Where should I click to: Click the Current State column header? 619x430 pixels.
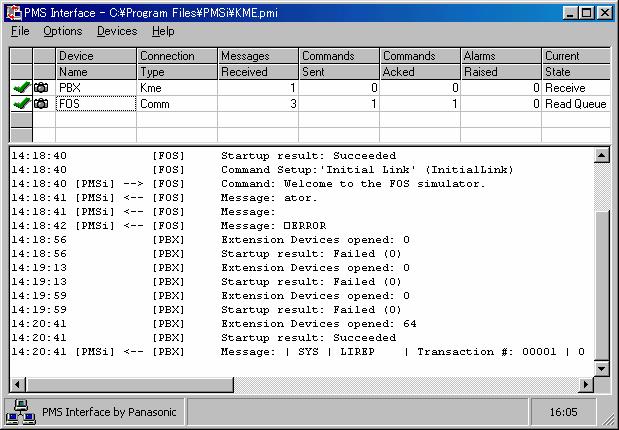pos(576,64)
